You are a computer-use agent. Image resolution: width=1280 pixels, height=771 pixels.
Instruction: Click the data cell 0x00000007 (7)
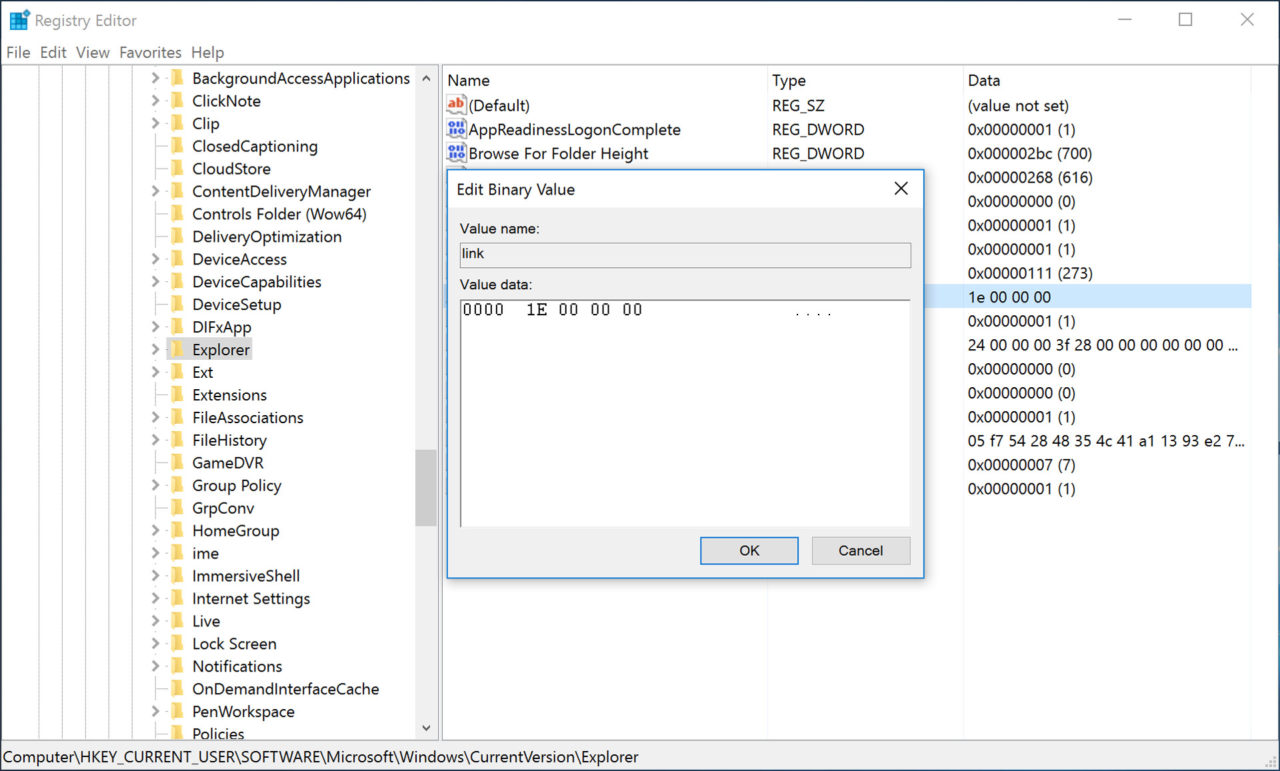click(x=1022, y=465)
